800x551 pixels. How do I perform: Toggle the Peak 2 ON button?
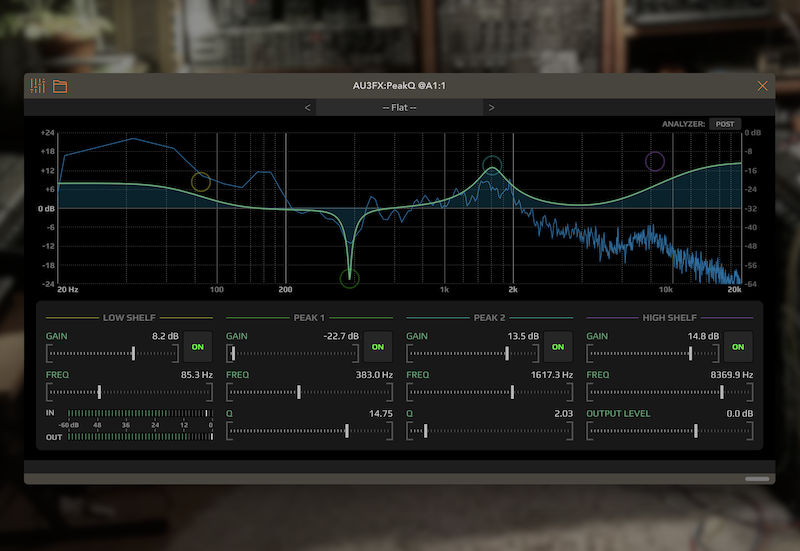558,347
